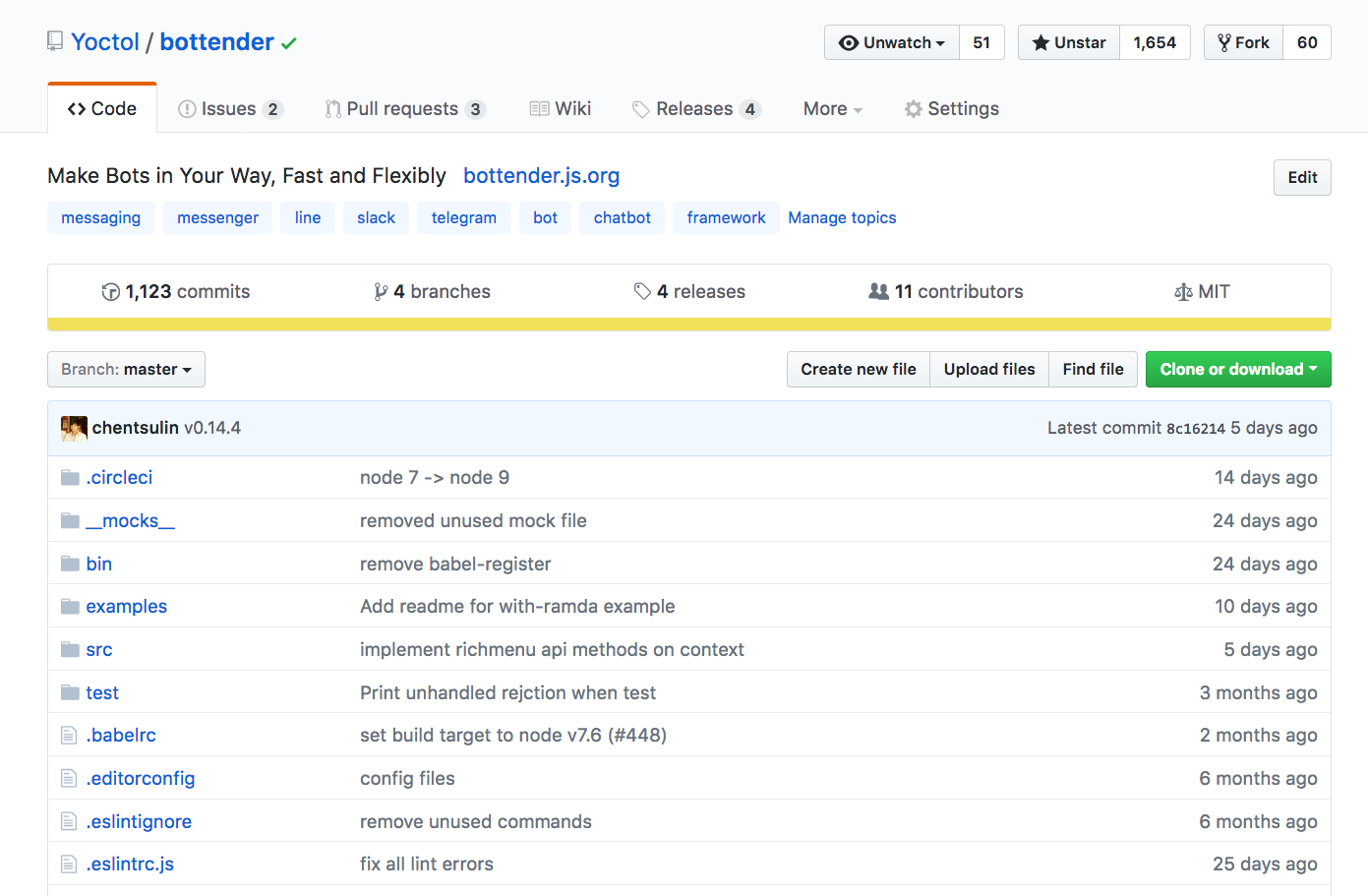1368x896 pixels.
Task: Click the repository book icon beside Yoctol
Action: (55, 41)
